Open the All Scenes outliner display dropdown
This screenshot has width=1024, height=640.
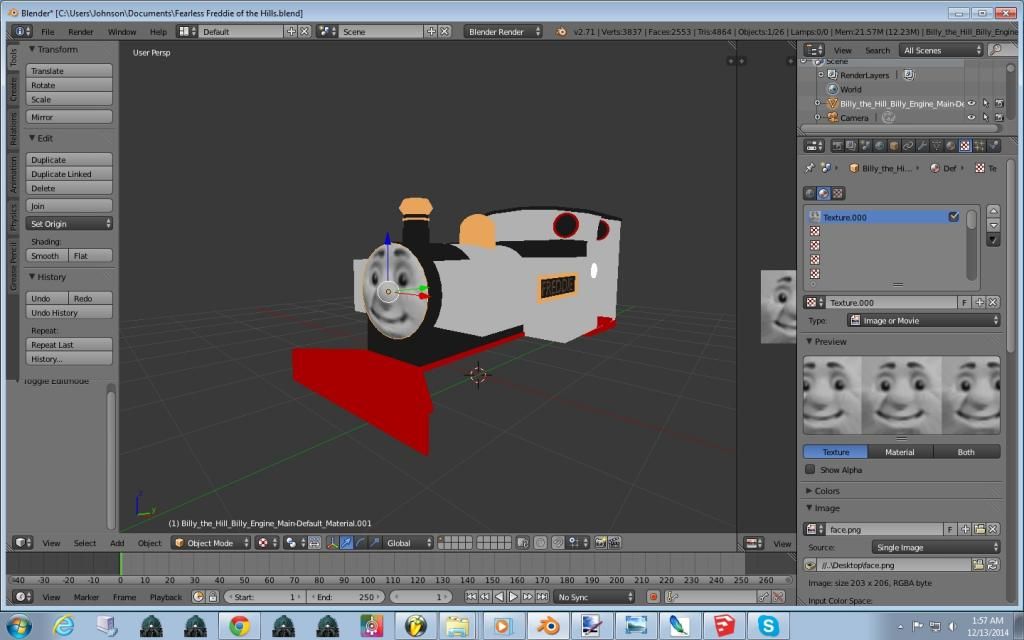tap(941, 50)
